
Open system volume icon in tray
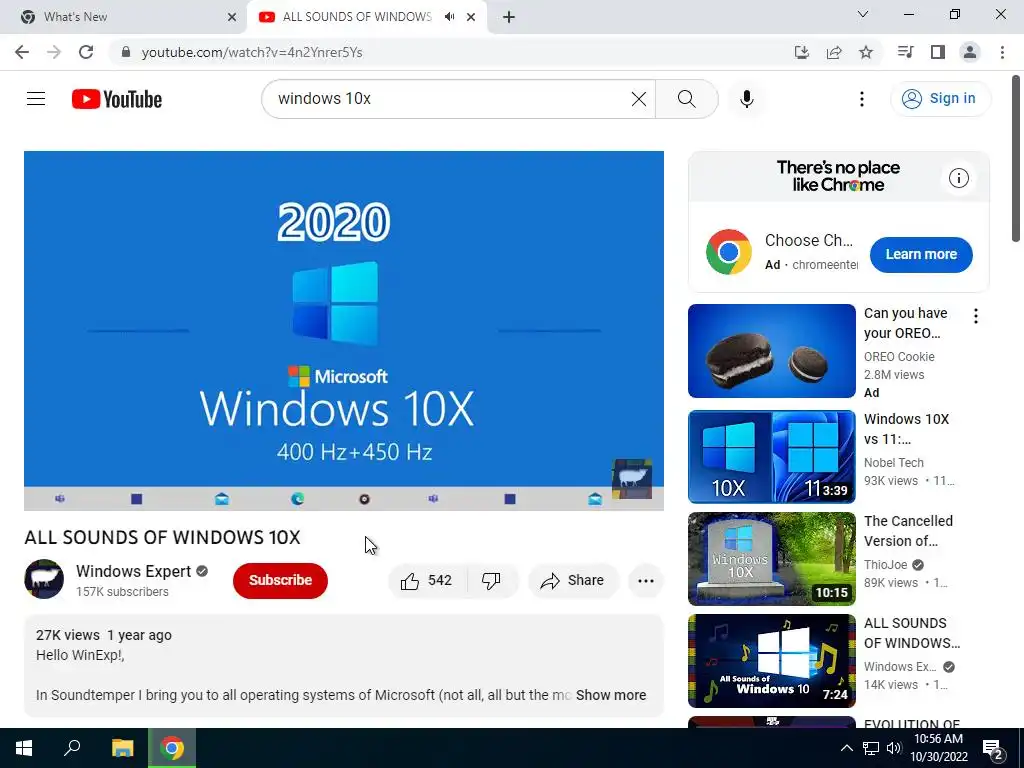pyautogui.click(x=893, y=748)
